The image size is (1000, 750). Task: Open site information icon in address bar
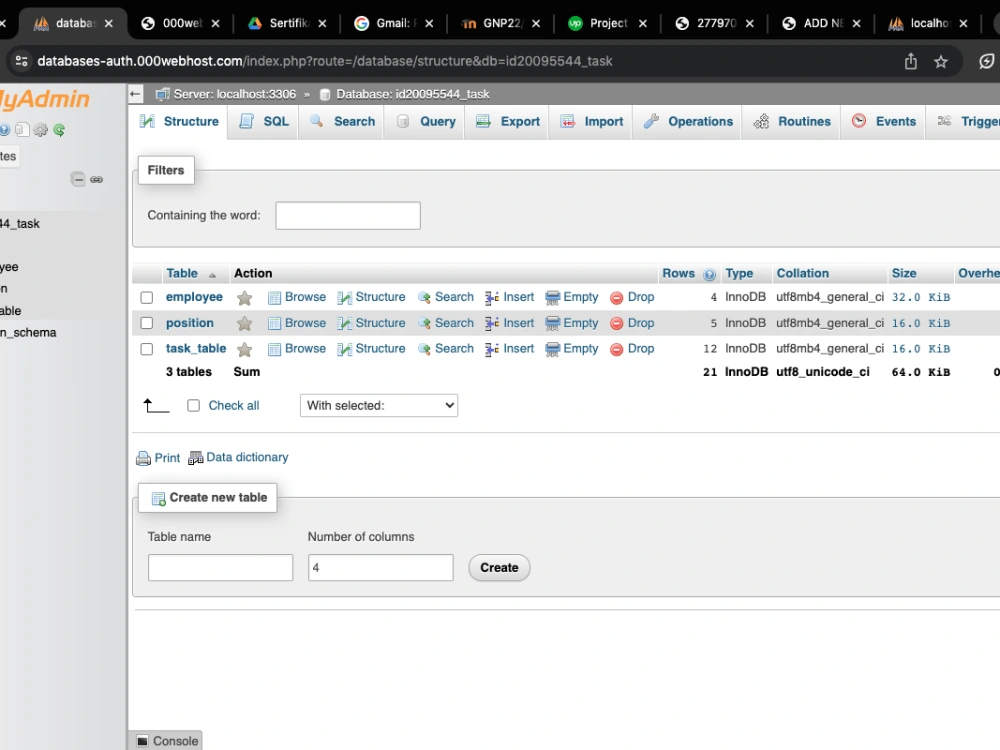pos(21,61)
